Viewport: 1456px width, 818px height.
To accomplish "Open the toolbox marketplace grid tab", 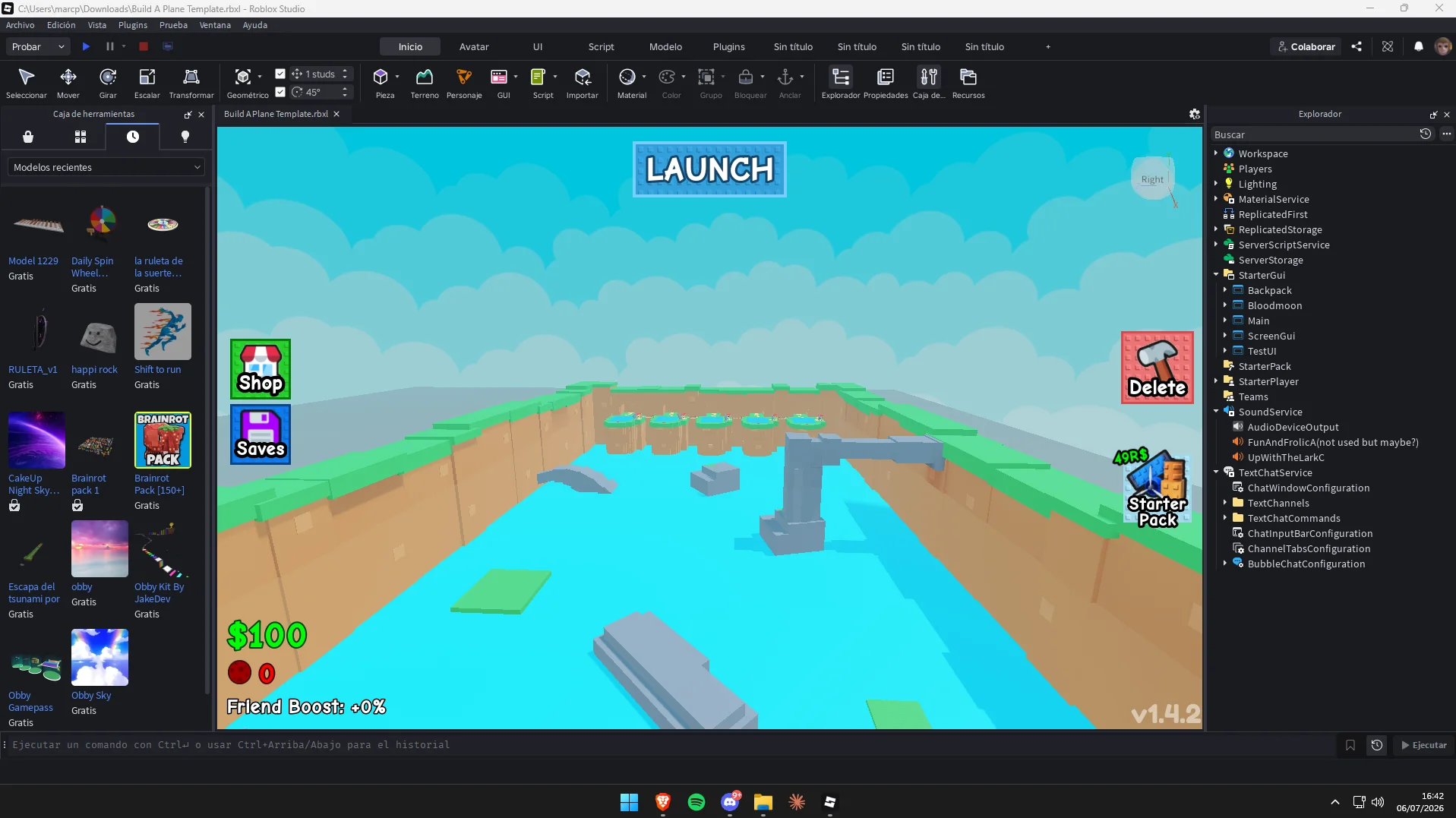I will click(81, 137).
